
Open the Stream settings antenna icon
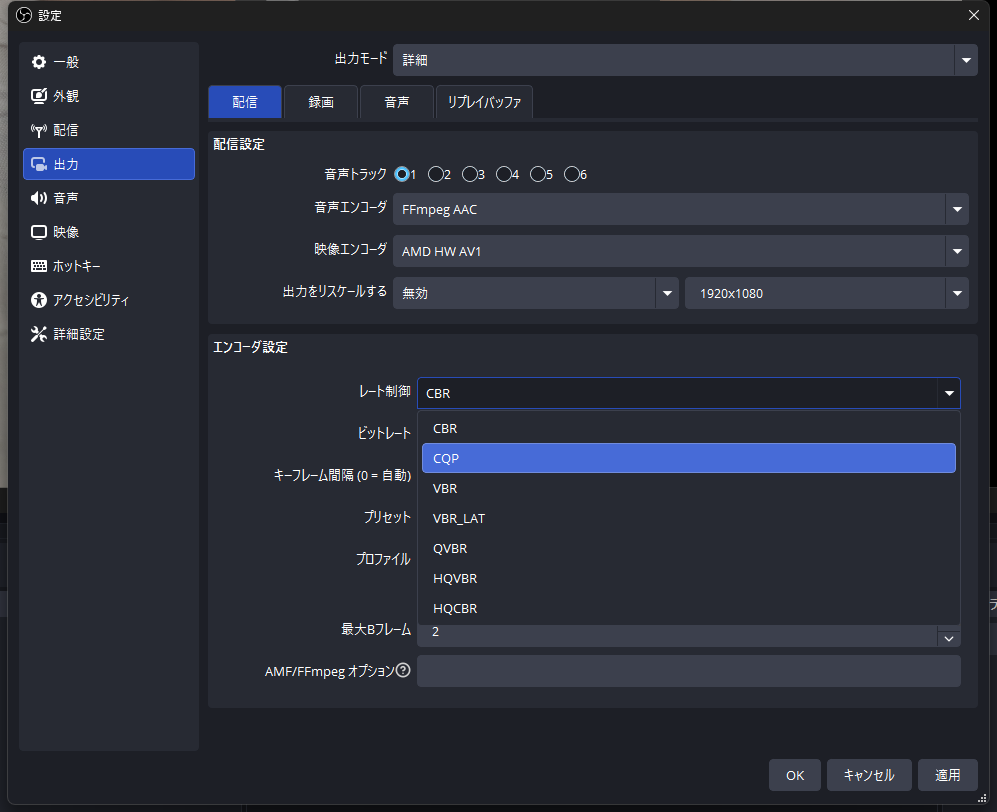pos(39,130)
